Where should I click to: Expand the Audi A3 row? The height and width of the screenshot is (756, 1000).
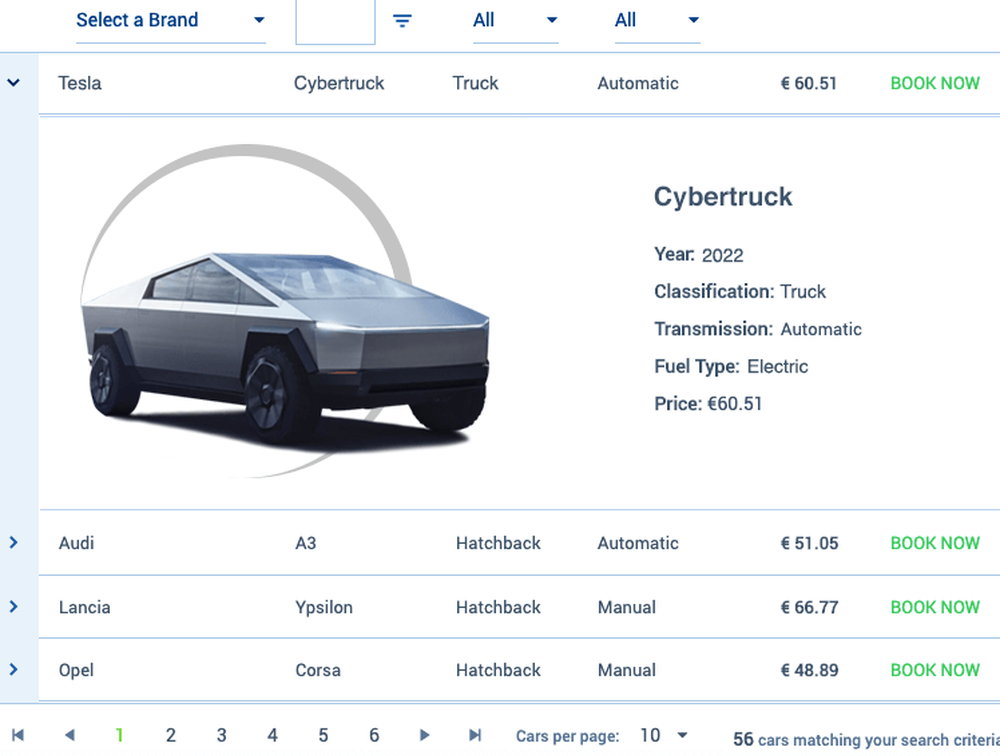tap(13, 542)
